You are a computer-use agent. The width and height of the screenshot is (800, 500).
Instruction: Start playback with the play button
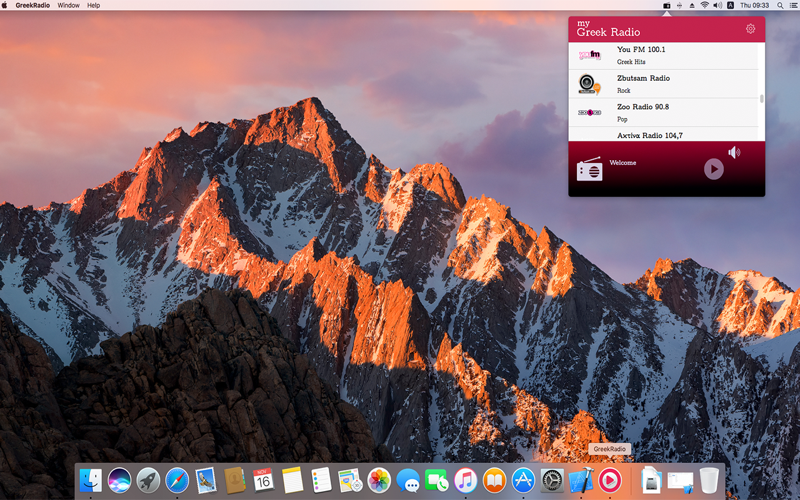[713, 169]
